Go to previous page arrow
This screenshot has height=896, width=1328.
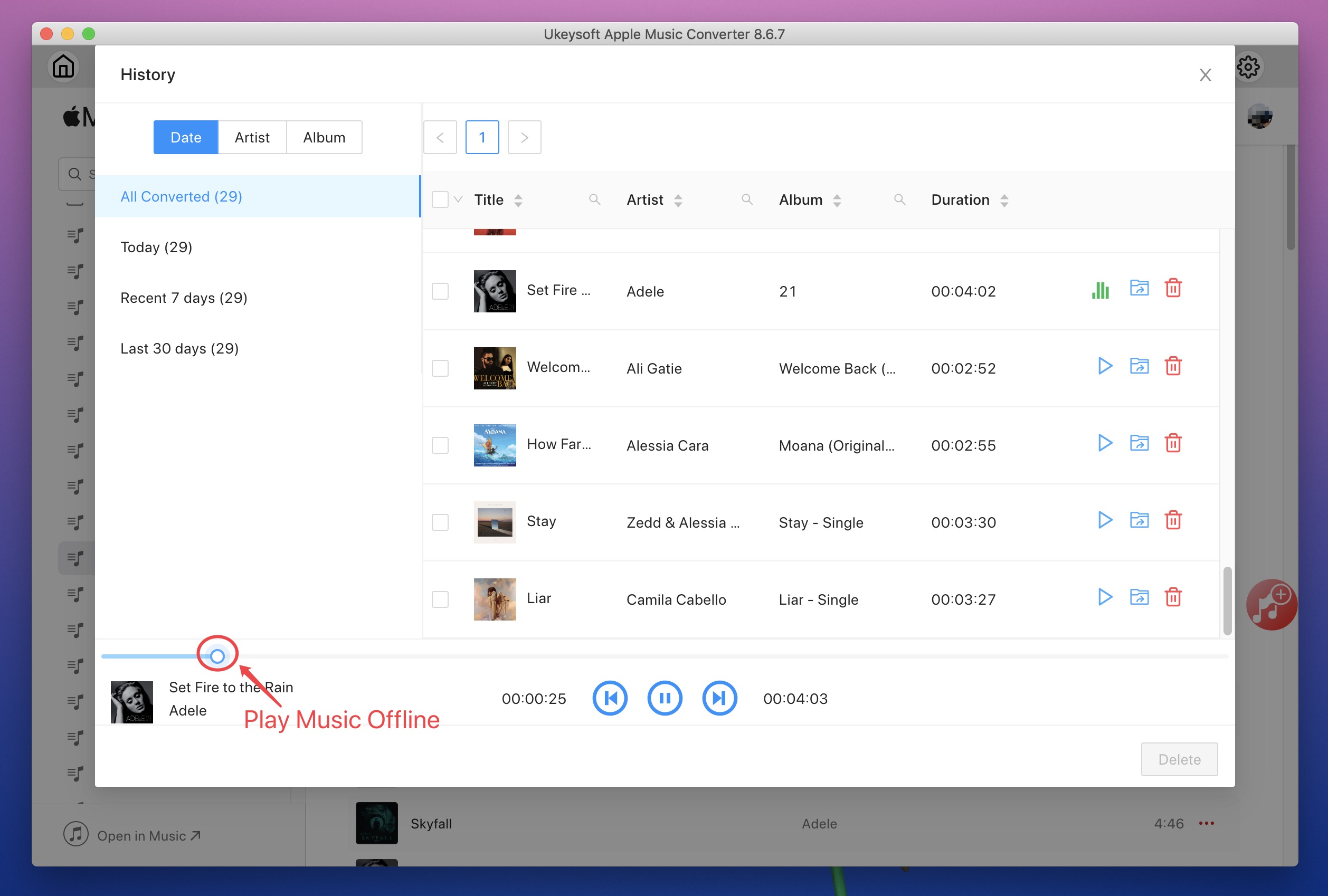440,137
